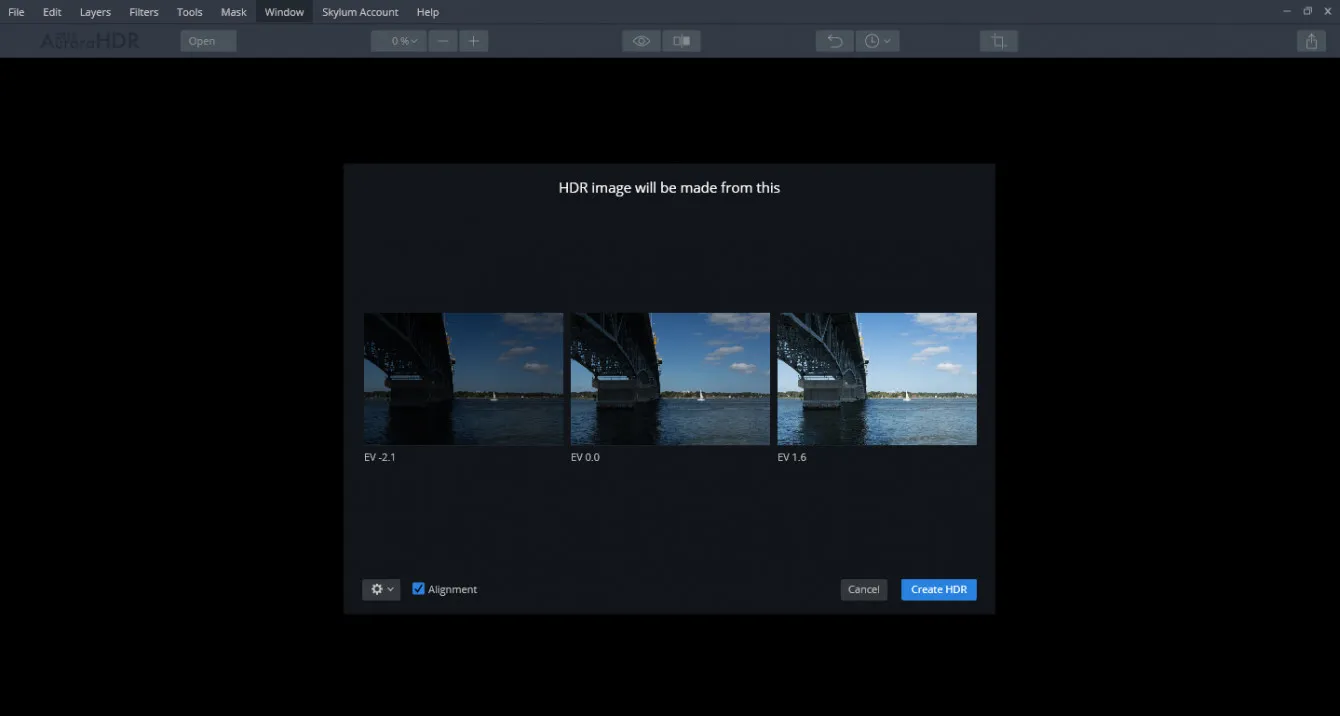The image size is (1340, 716).
Task: Open the Filters menu
Action: (144, 12)
